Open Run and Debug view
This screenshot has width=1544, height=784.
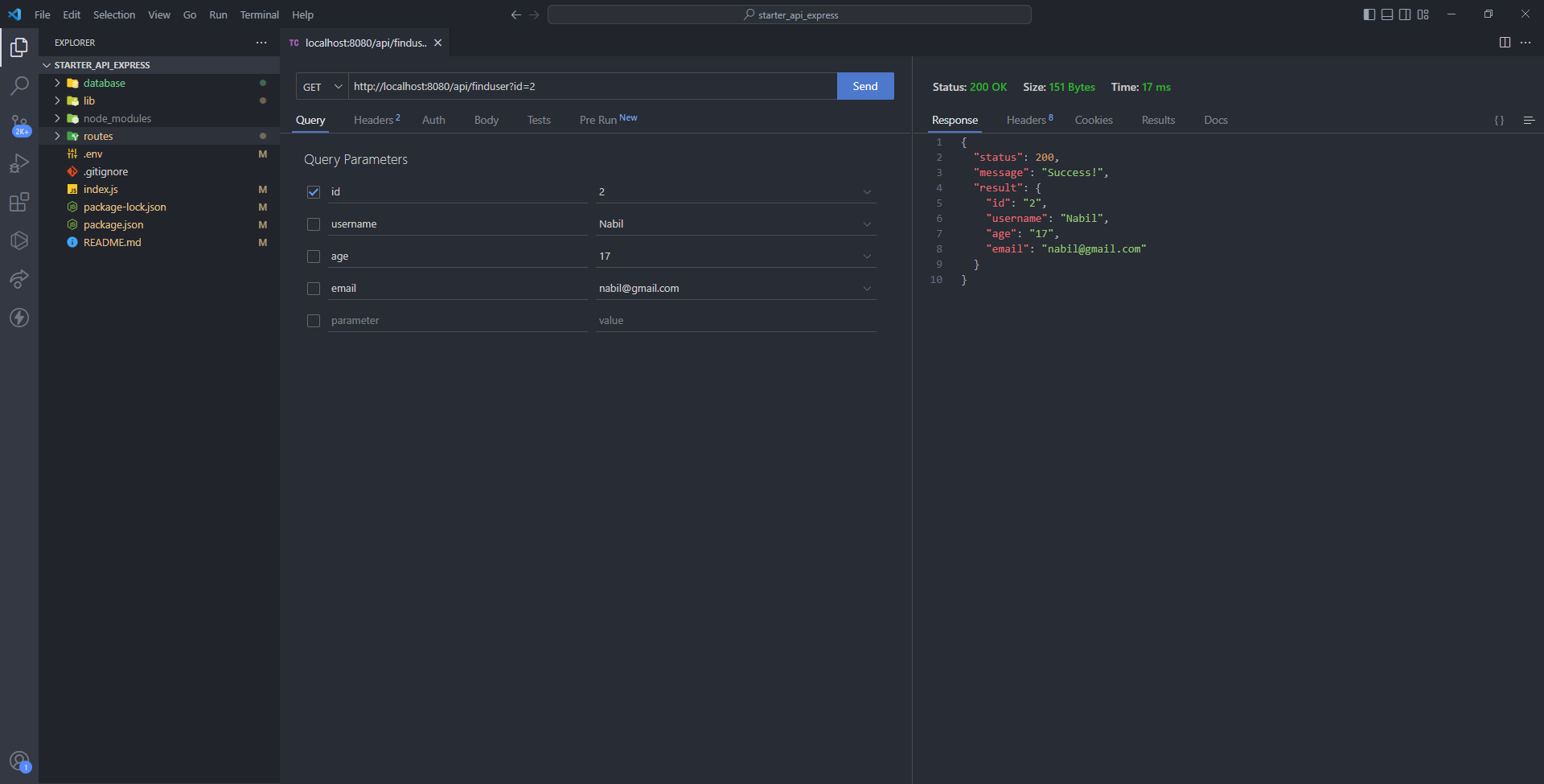tap(19, 163)
